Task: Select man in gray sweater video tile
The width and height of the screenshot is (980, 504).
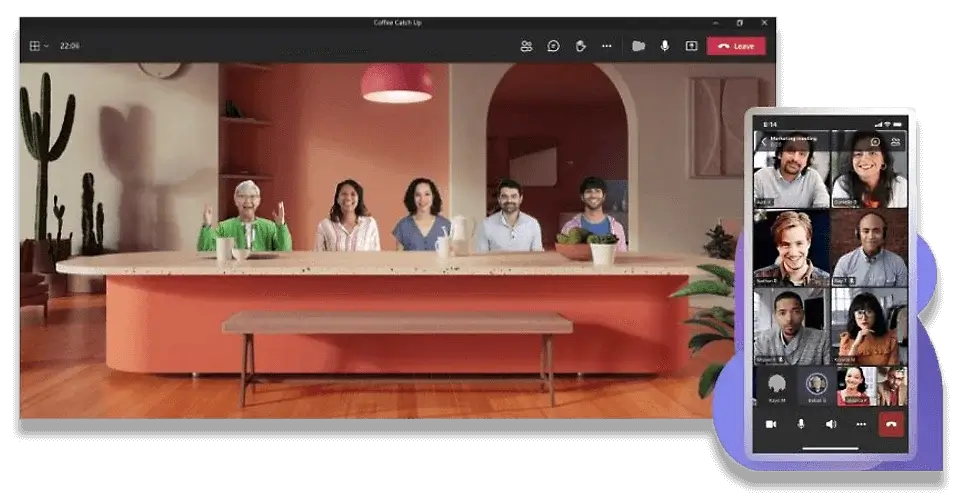Action: (791, 326)
